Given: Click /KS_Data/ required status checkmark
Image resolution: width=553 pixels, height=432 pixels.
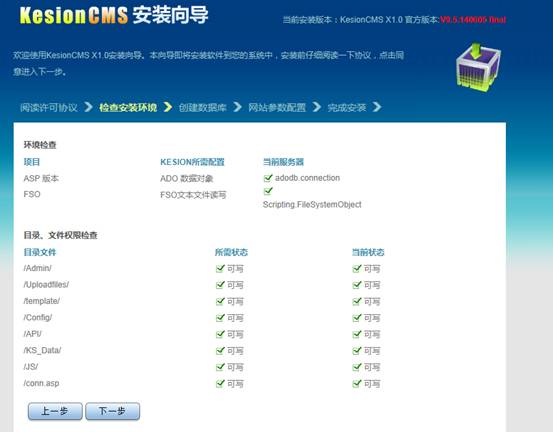Looking at the screenshot, I should [x=220, y=350].
